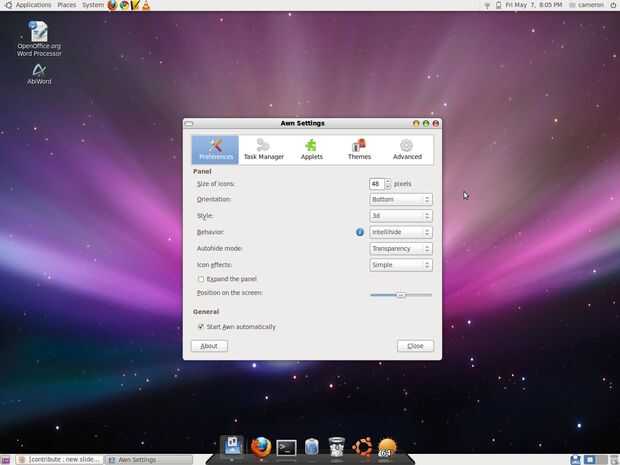This screenshot has width=620, height=465.
Task: Open OpenOffice.org Word Processor desktop icon
Action: coord(39,38)
